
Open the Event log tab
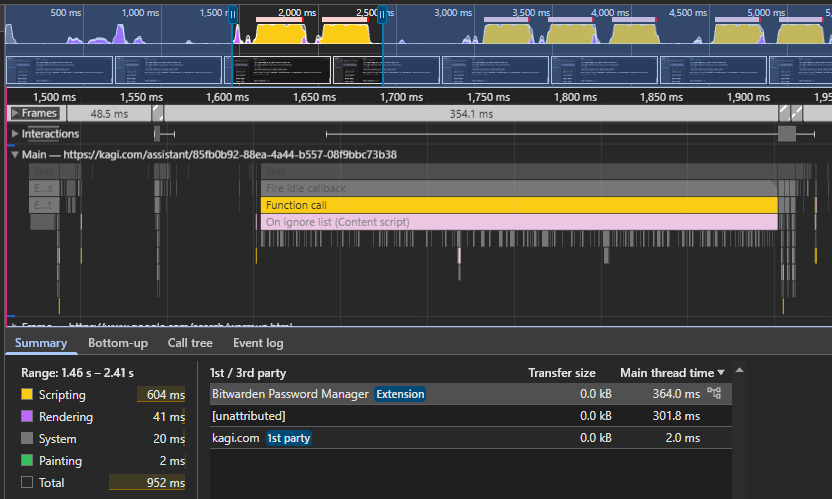[258, 343]
